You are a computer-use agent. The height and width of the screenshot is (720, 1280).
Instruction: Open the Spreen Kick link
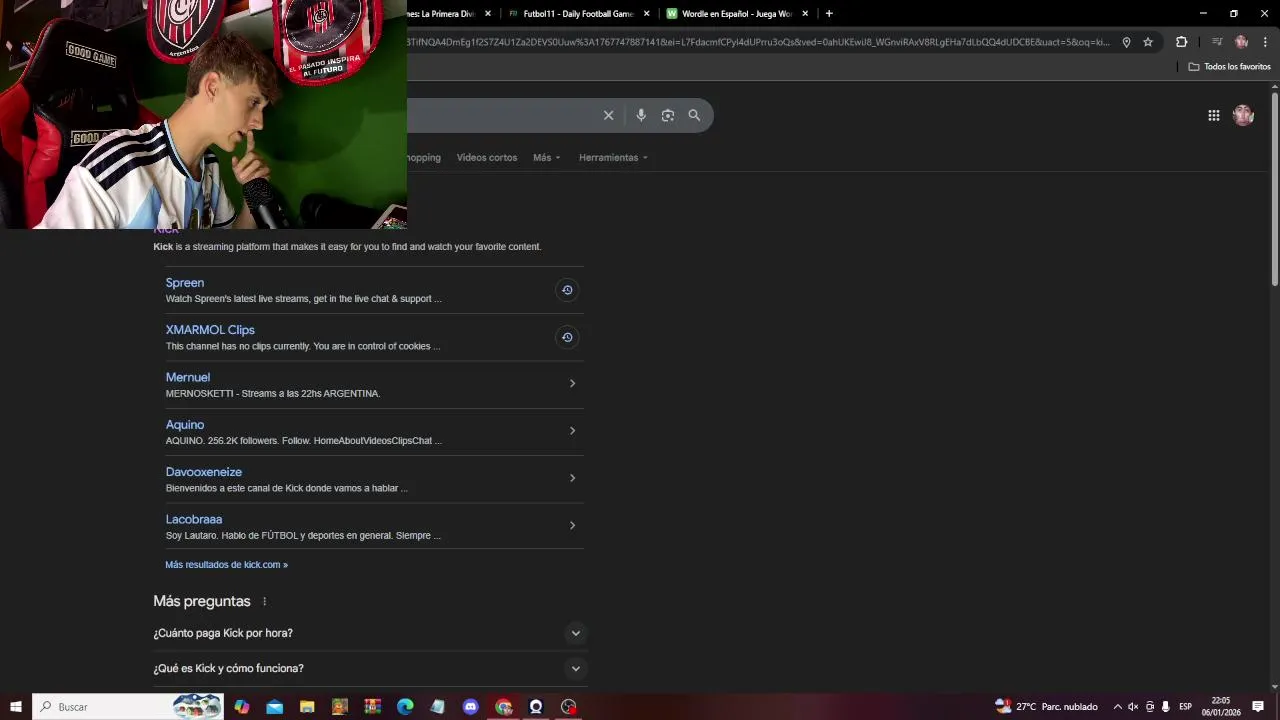tap(185, 283)
